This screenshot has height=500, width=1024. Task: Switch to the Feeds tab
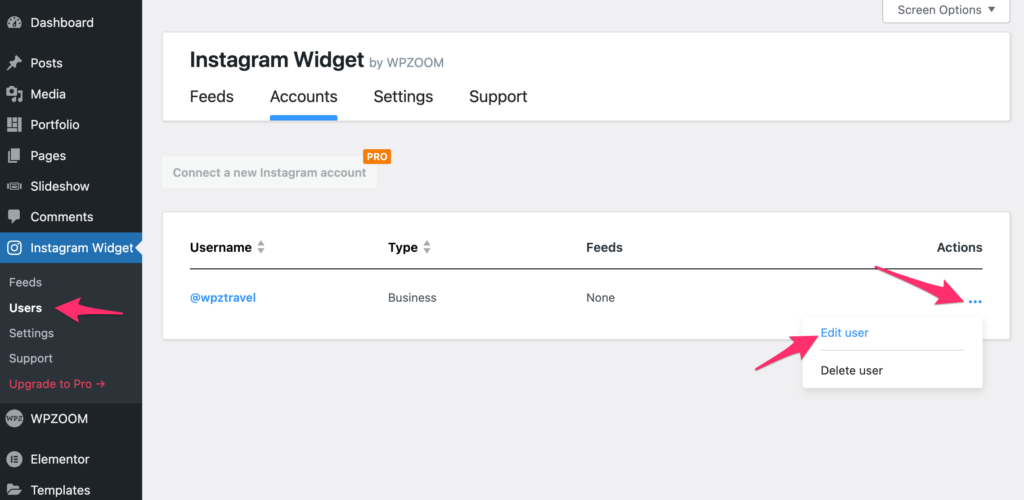point(212,97)
